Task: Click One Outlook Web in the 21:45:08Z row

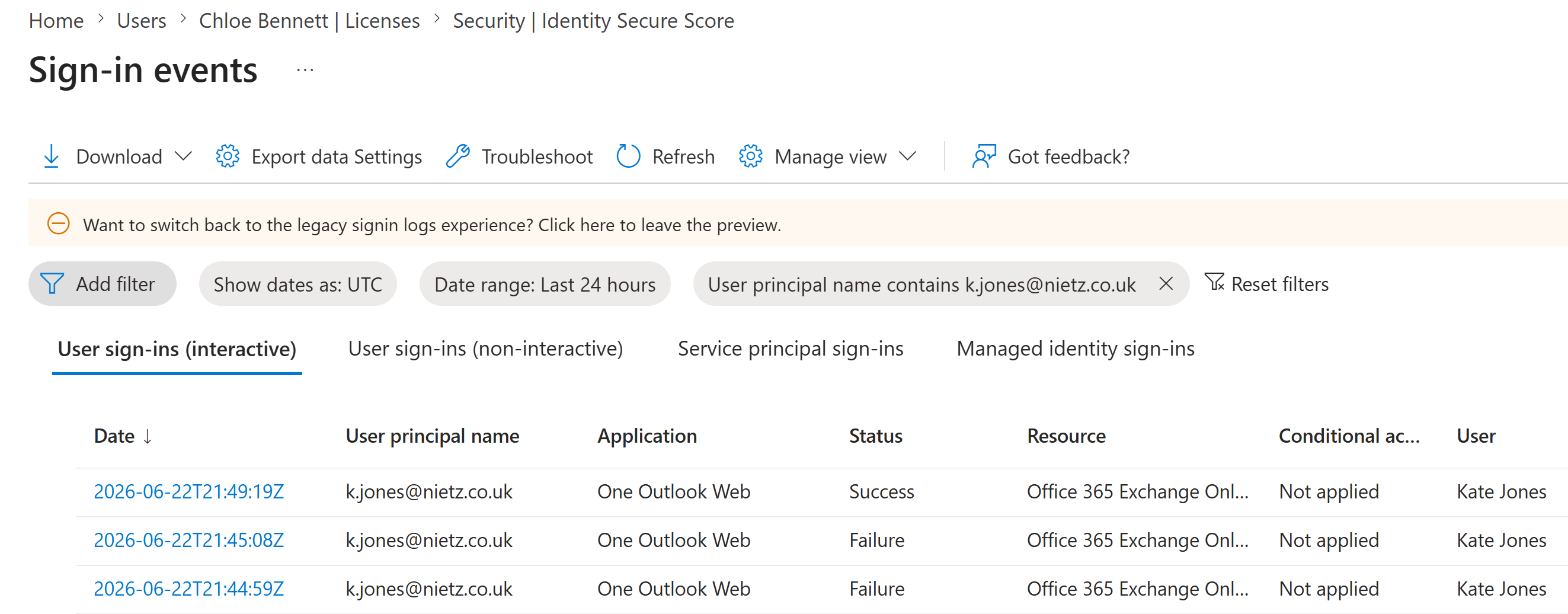Action: click(x=673, y=541)
